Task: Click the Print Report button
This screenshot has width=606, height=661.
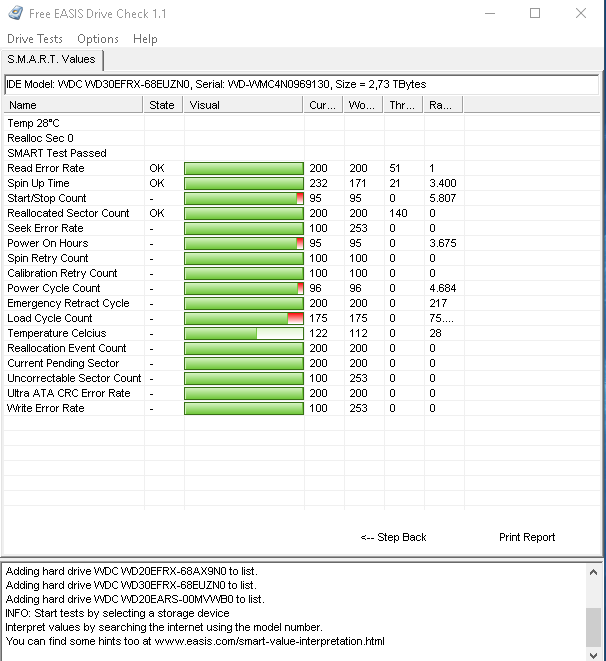Action: (527, 537)
